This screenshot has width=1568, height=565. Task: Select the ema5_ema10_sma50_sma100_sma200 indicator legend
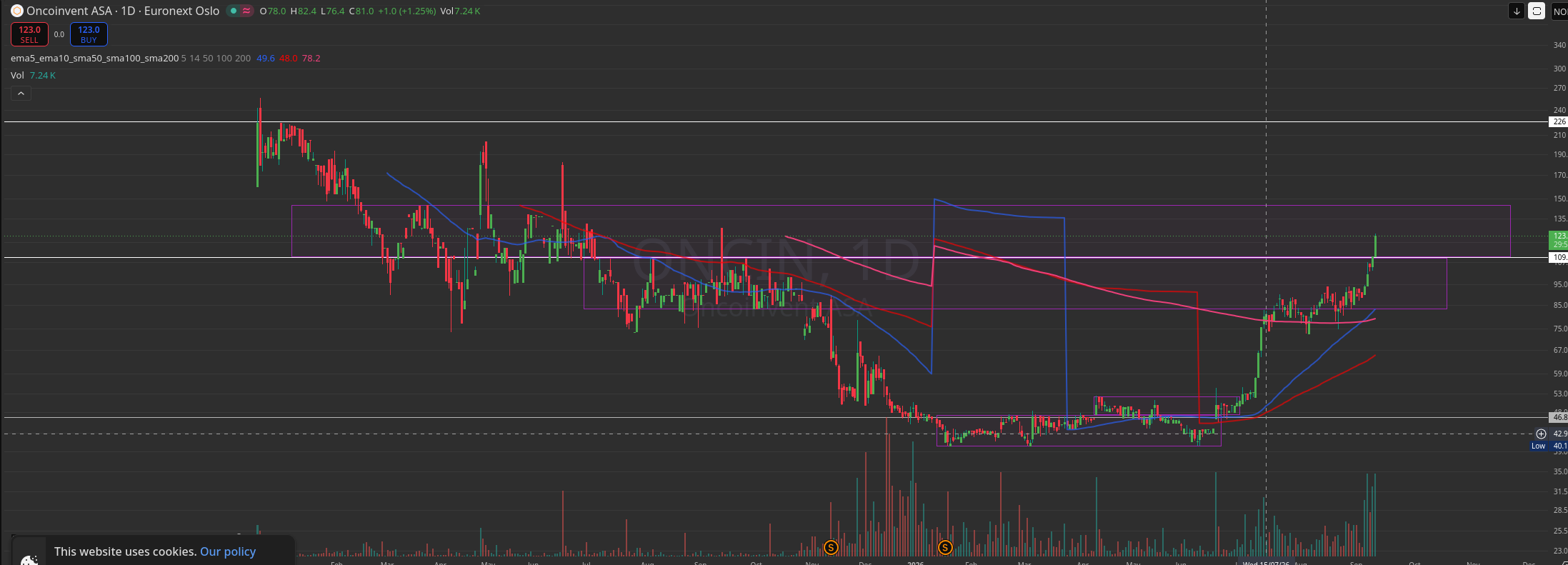click(94, 58)
